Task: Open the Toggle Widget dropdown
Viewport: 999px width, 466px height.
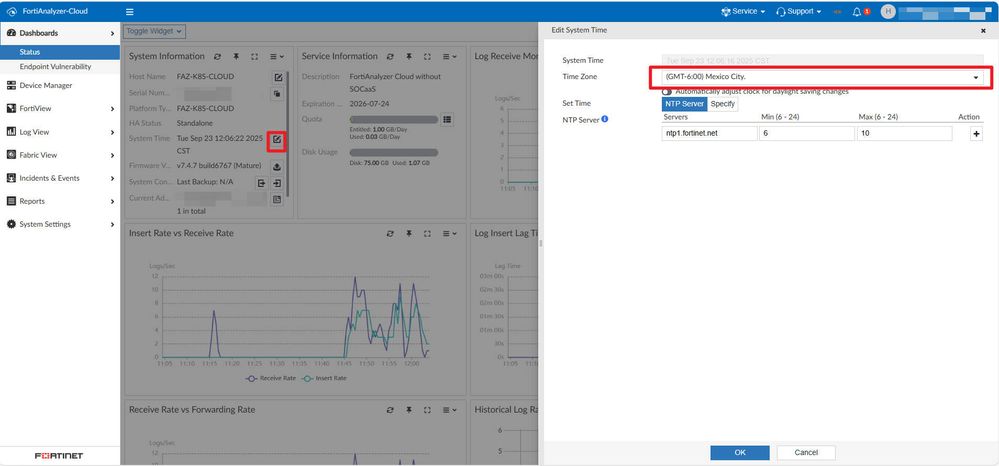Action: pyautogui.click(x=154, y=31)
